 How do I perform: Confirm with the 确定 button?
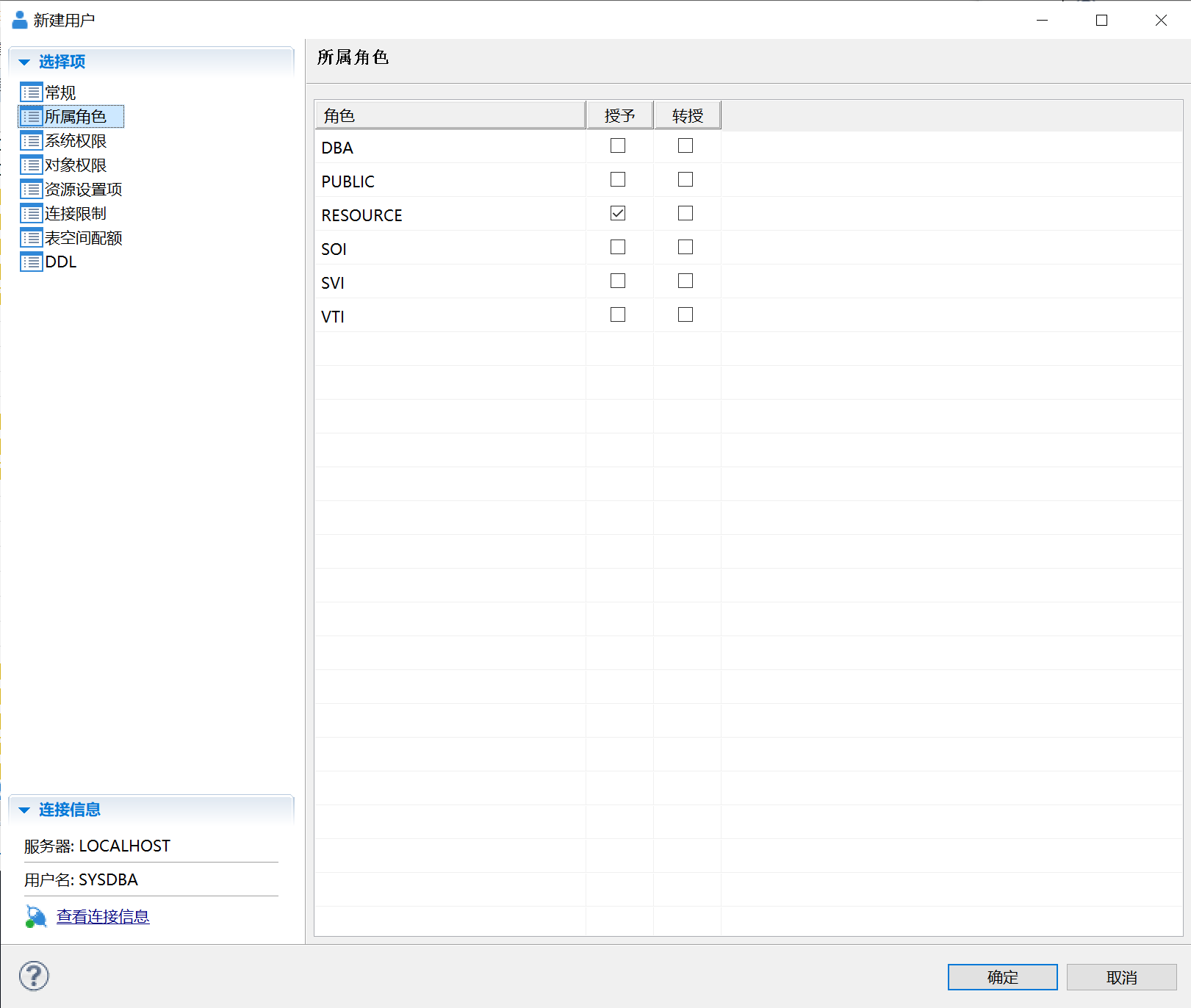pos(1003,977)
